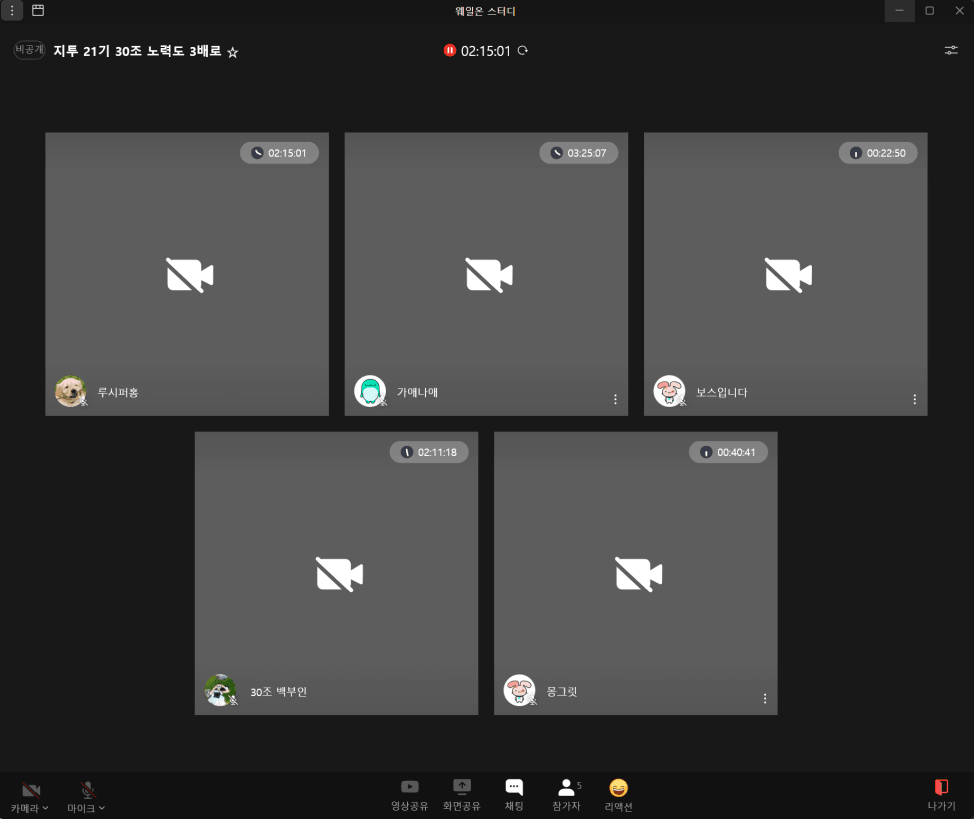Open 영상공유 video share

click(409, 795)
